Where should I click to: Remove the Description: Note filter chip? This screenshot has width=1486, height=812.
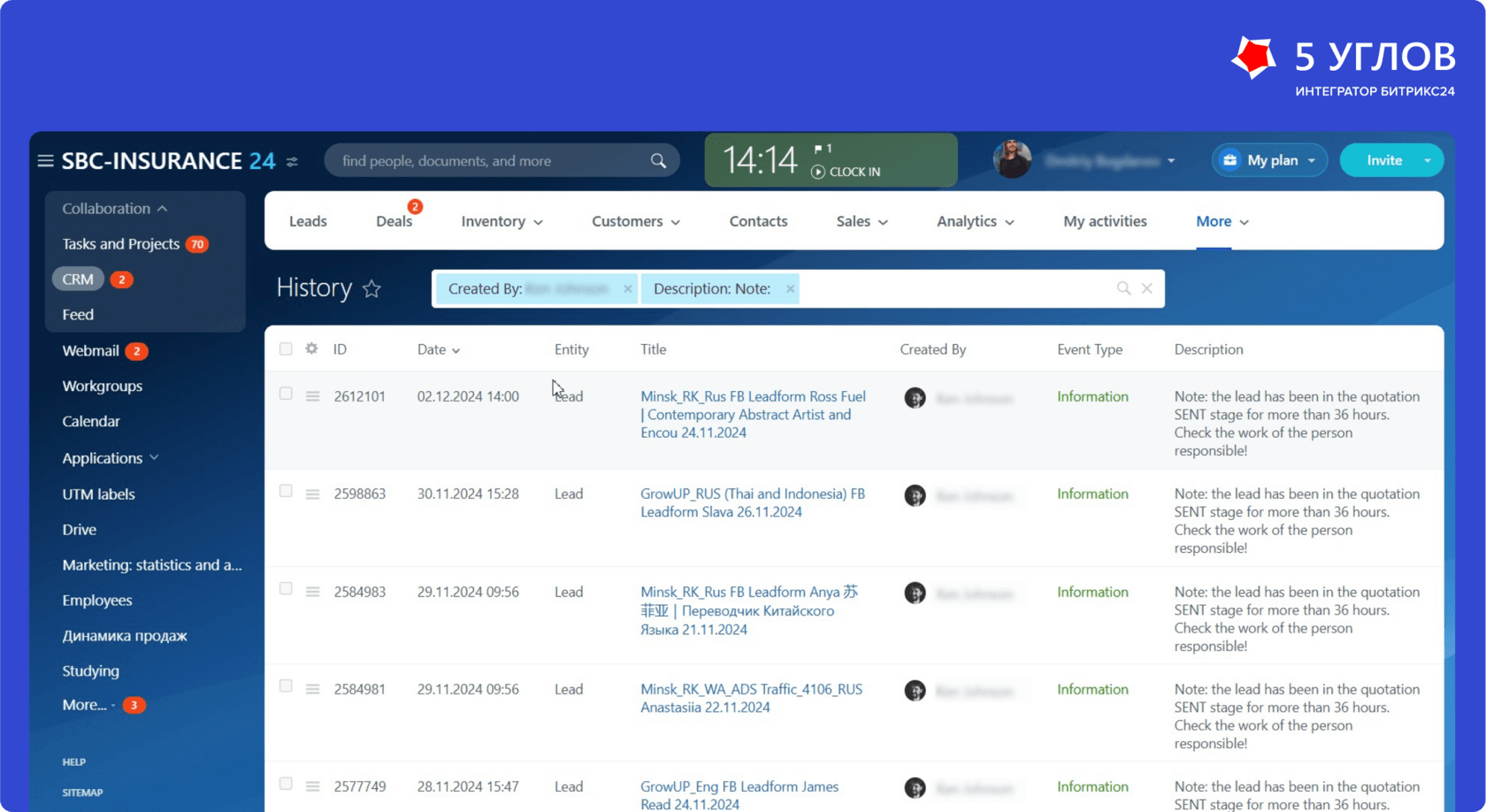[x=790, y=289]
